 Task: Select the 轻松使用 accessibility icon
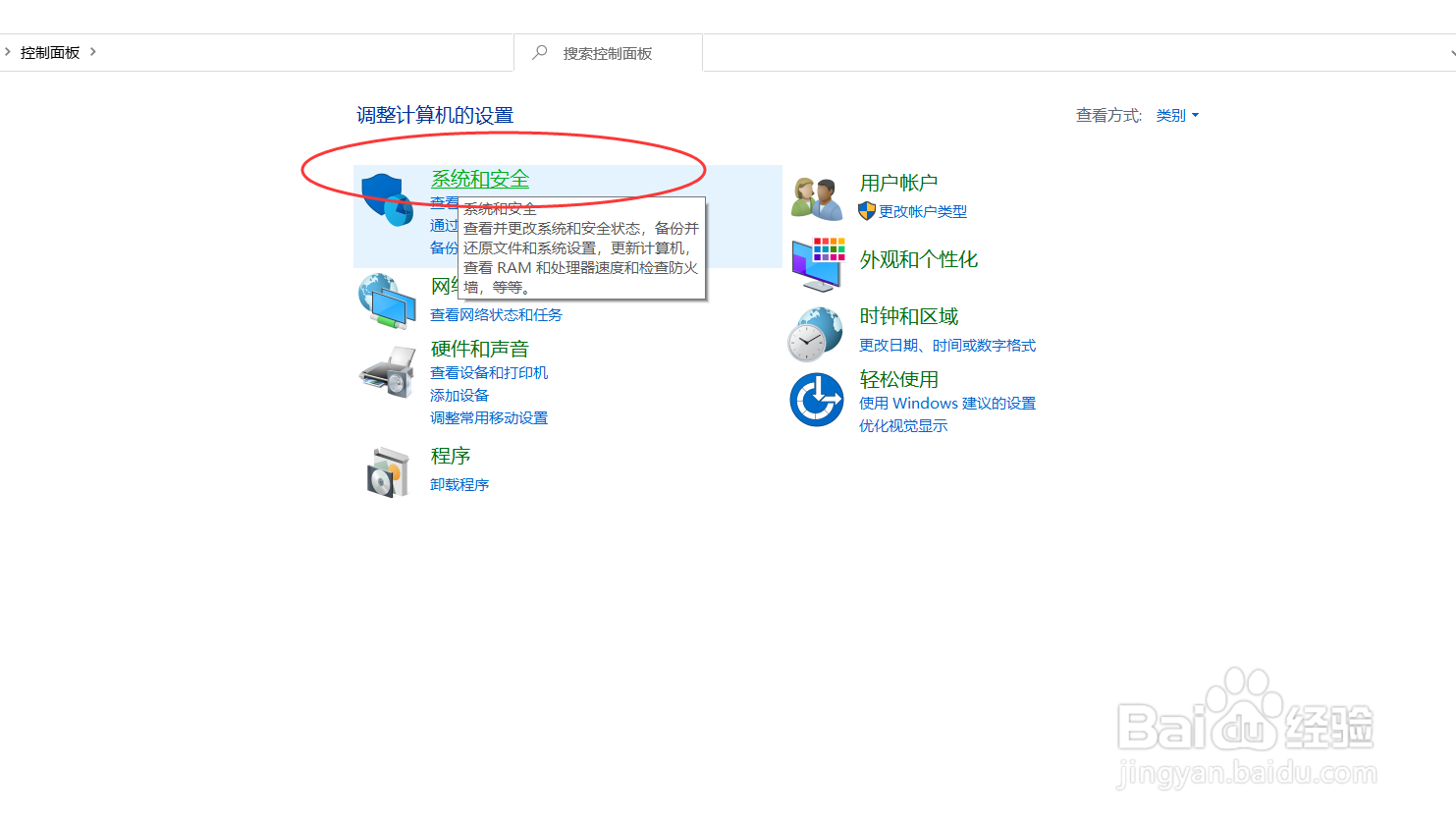[x=816, y=399]
